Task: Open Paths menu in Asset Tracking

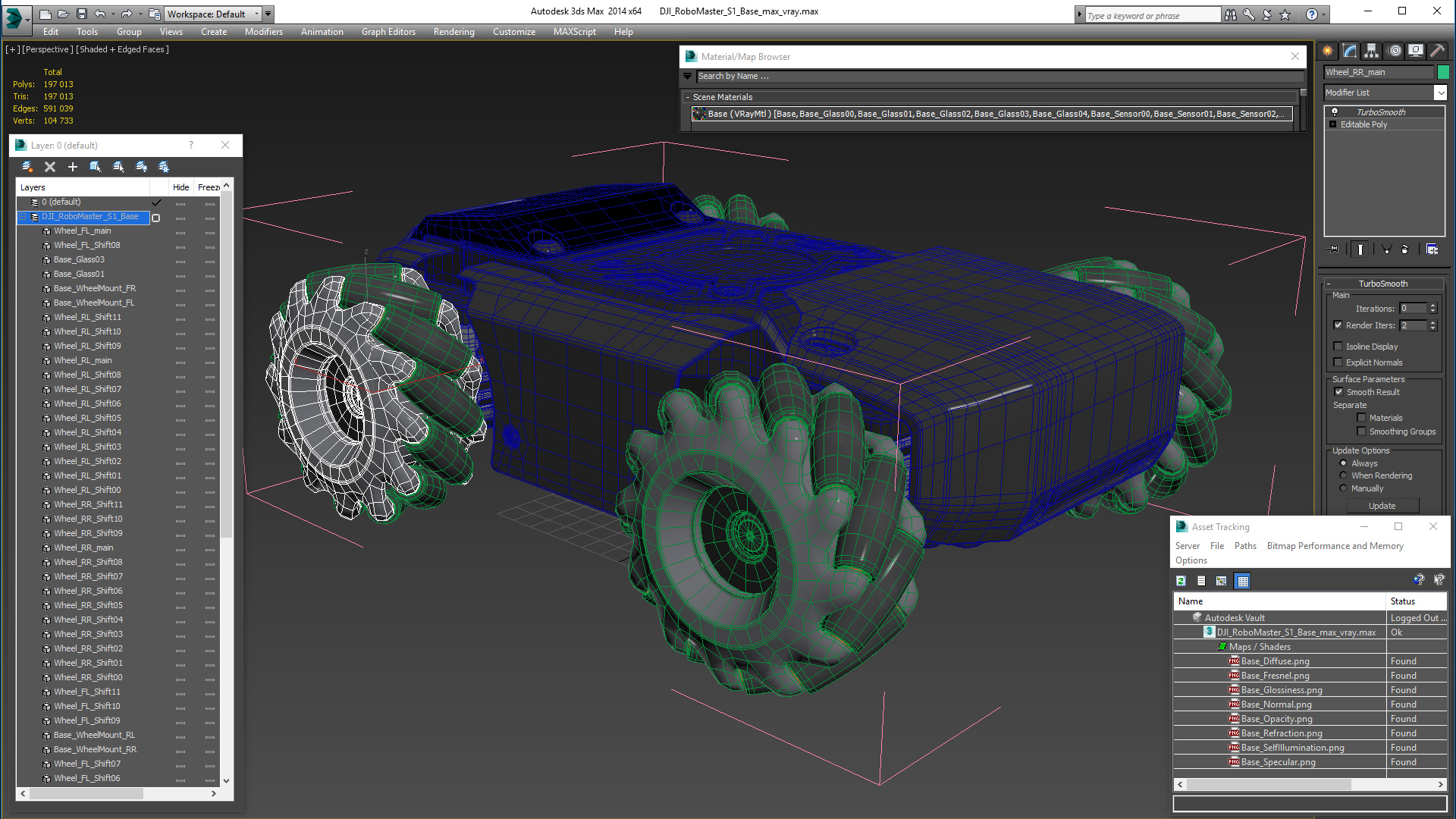Action: tap(1245, 546)
